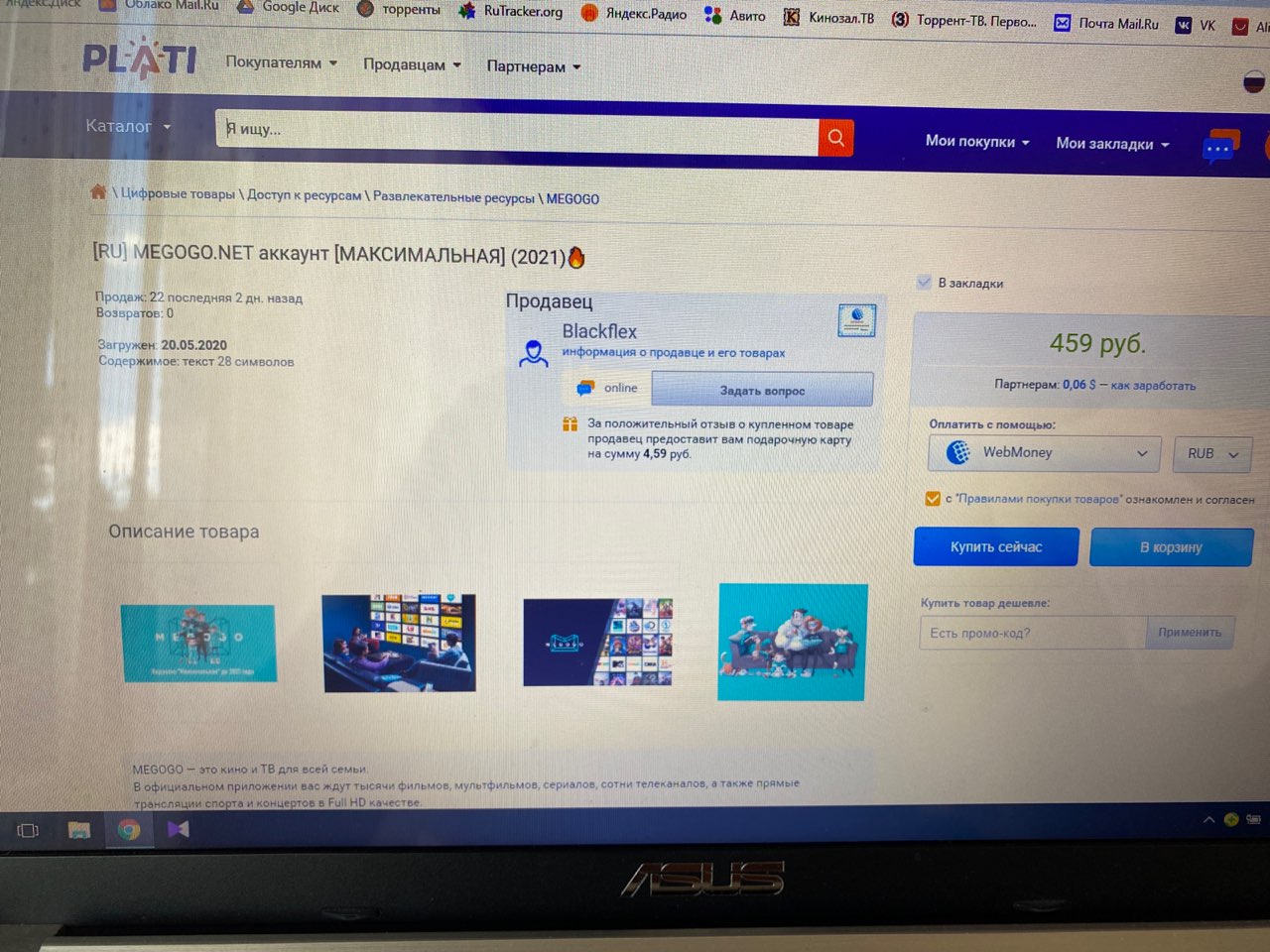
Task: Click как заработать link
Action: [x=1153, y=385]
